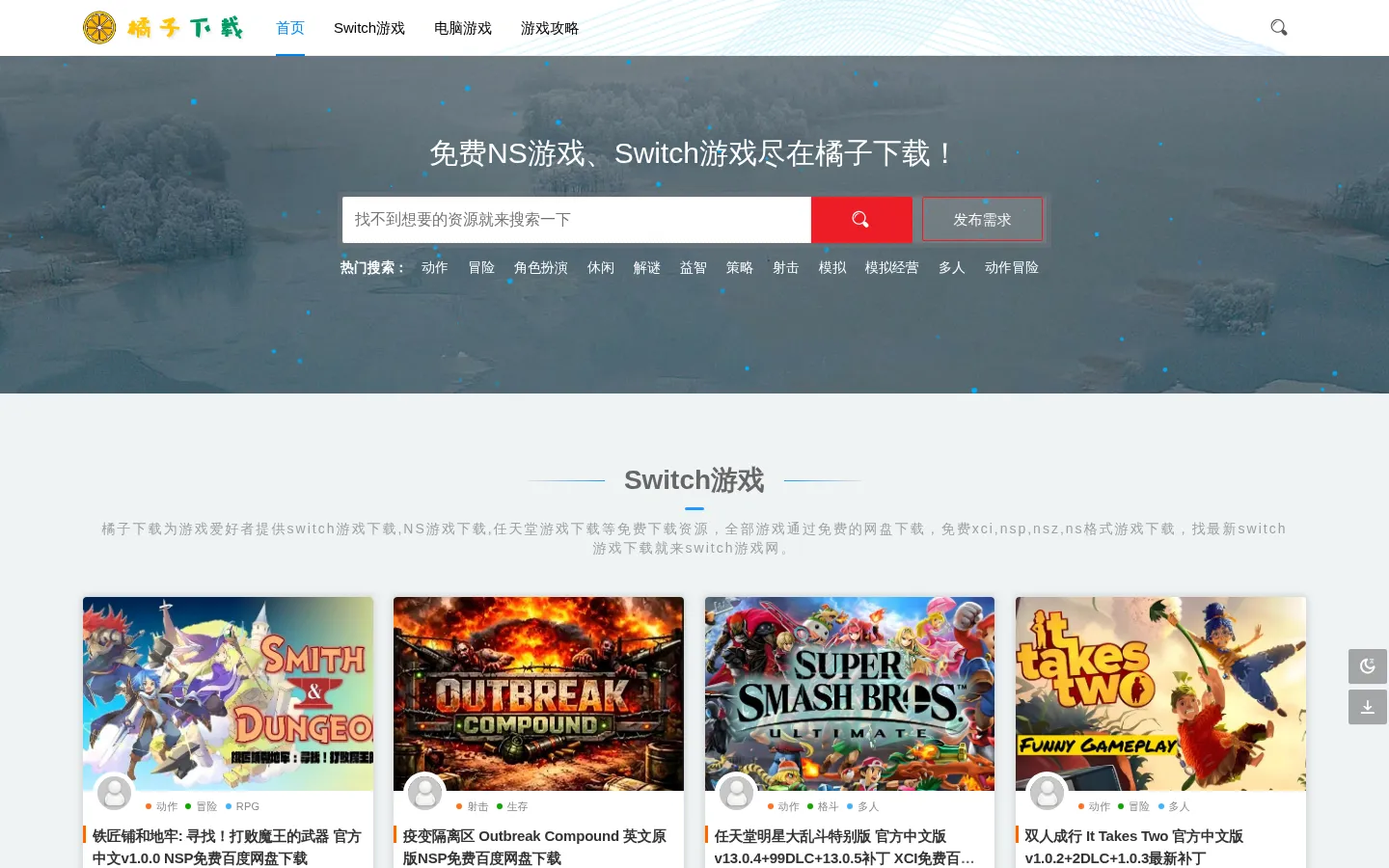Viewport: 1389px width, 868px height.
Task: Toggle dark mode with the moon icon
Action: tap(1368, 666)
